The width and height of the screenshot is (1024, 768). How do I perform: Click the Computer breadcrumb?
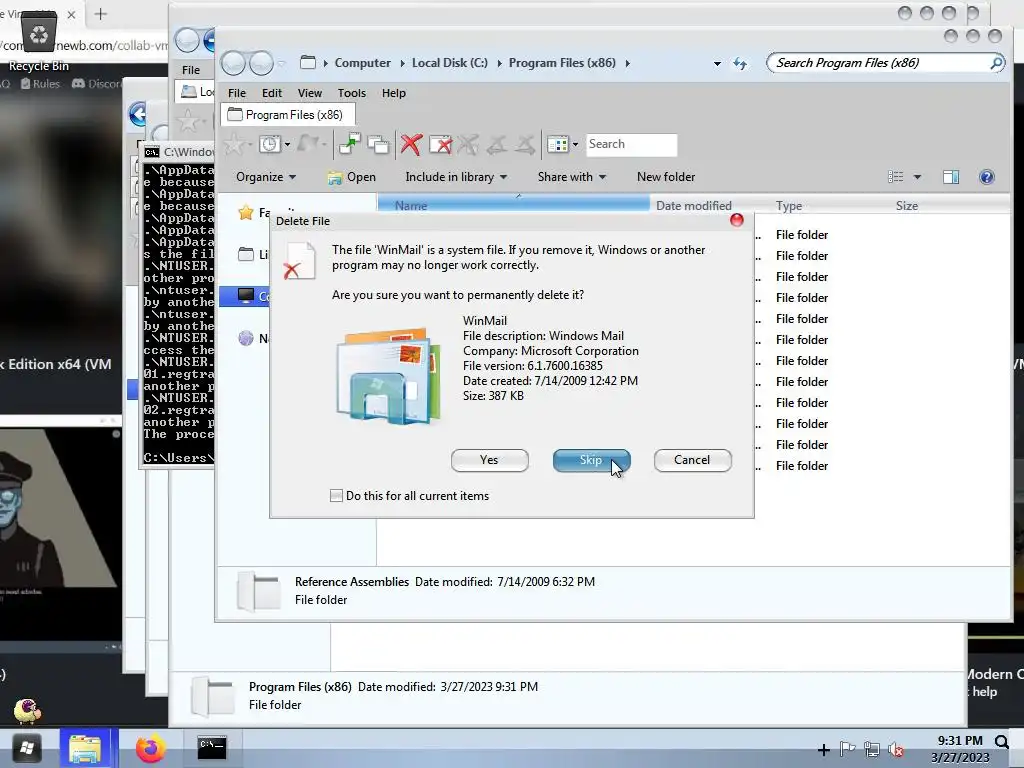362,63
